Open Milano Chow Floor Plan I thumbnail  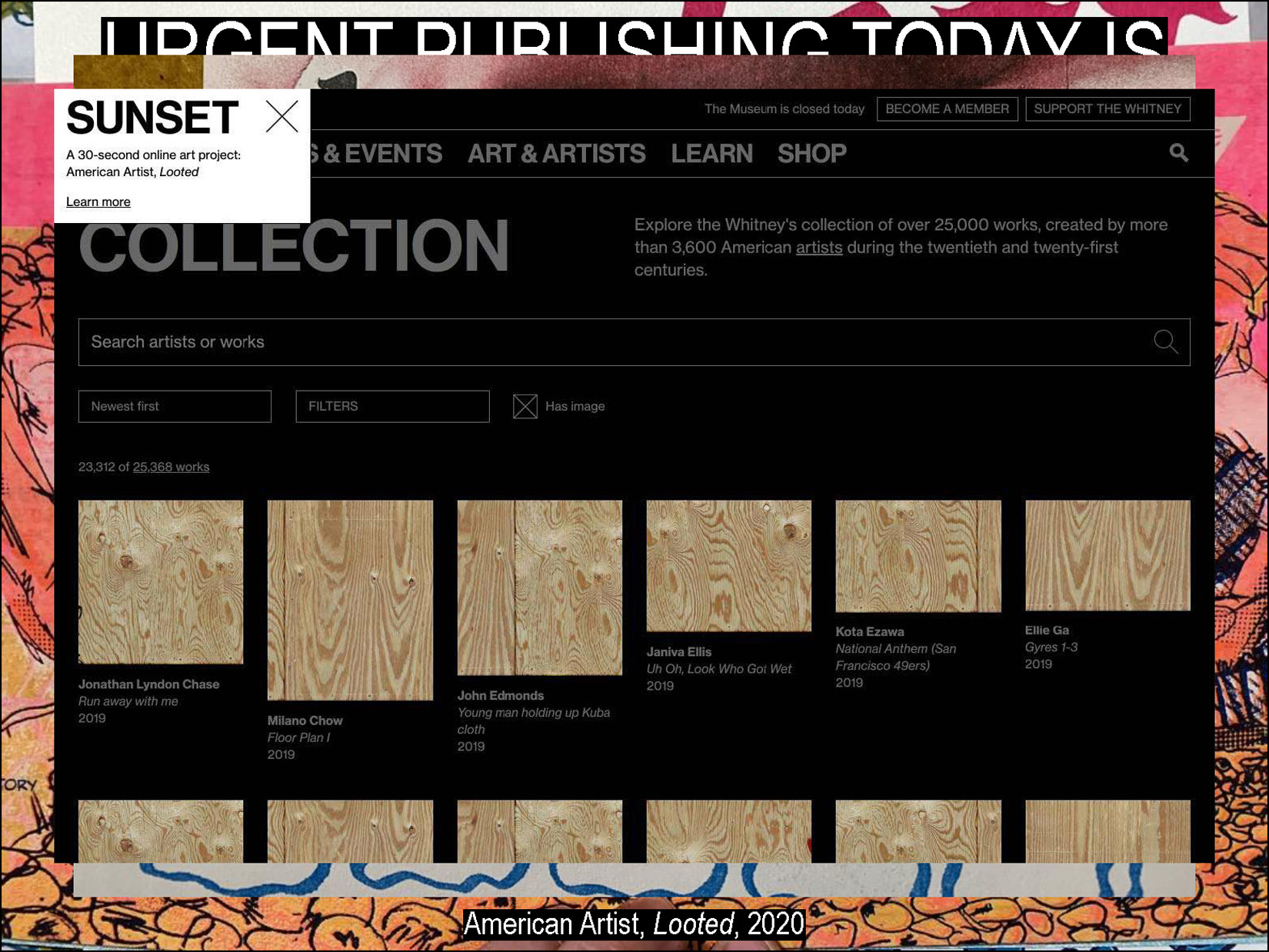point(350,600)
